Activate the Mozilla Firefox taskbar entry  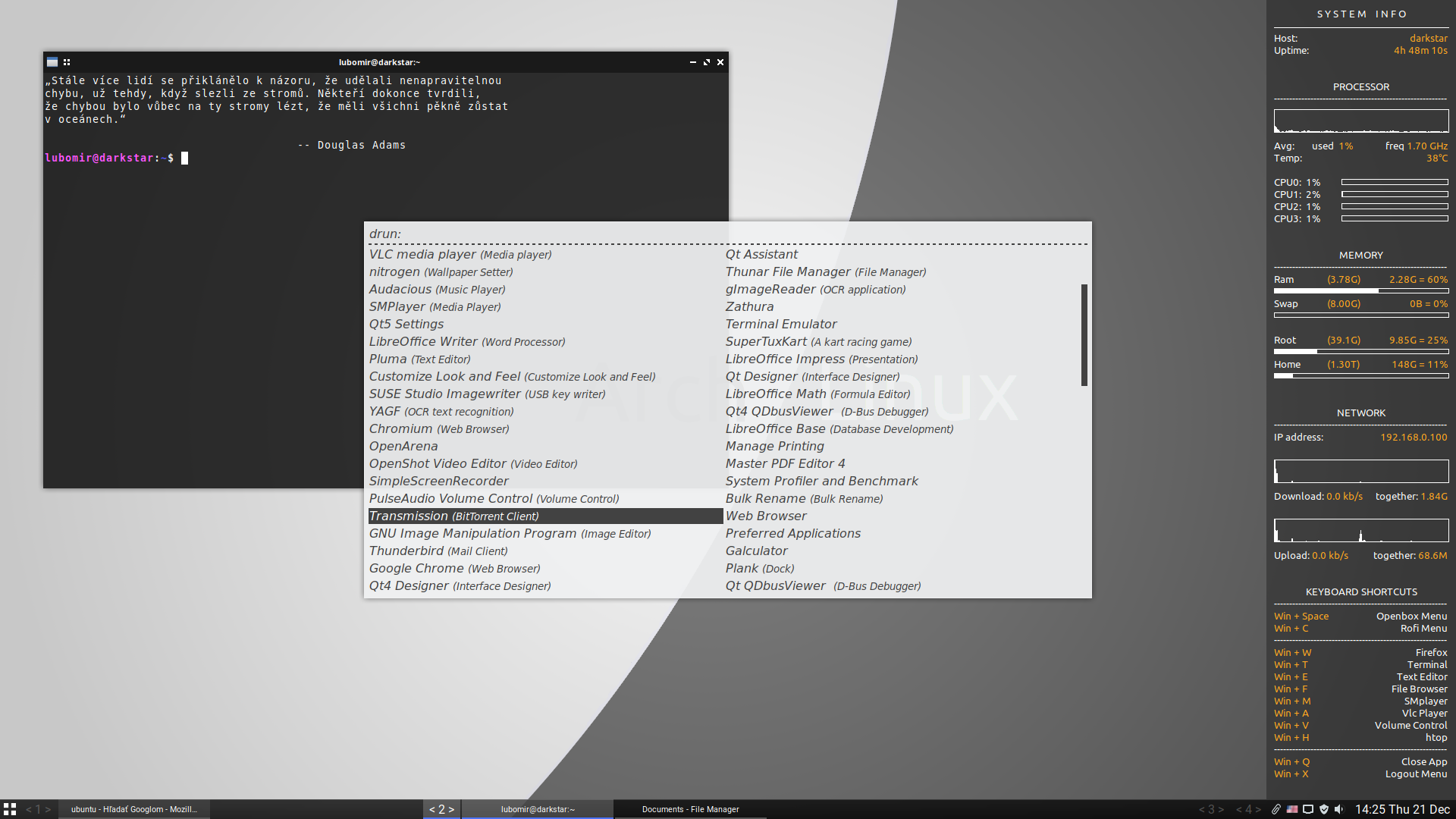pyautogui.click(x=134, y=809)
